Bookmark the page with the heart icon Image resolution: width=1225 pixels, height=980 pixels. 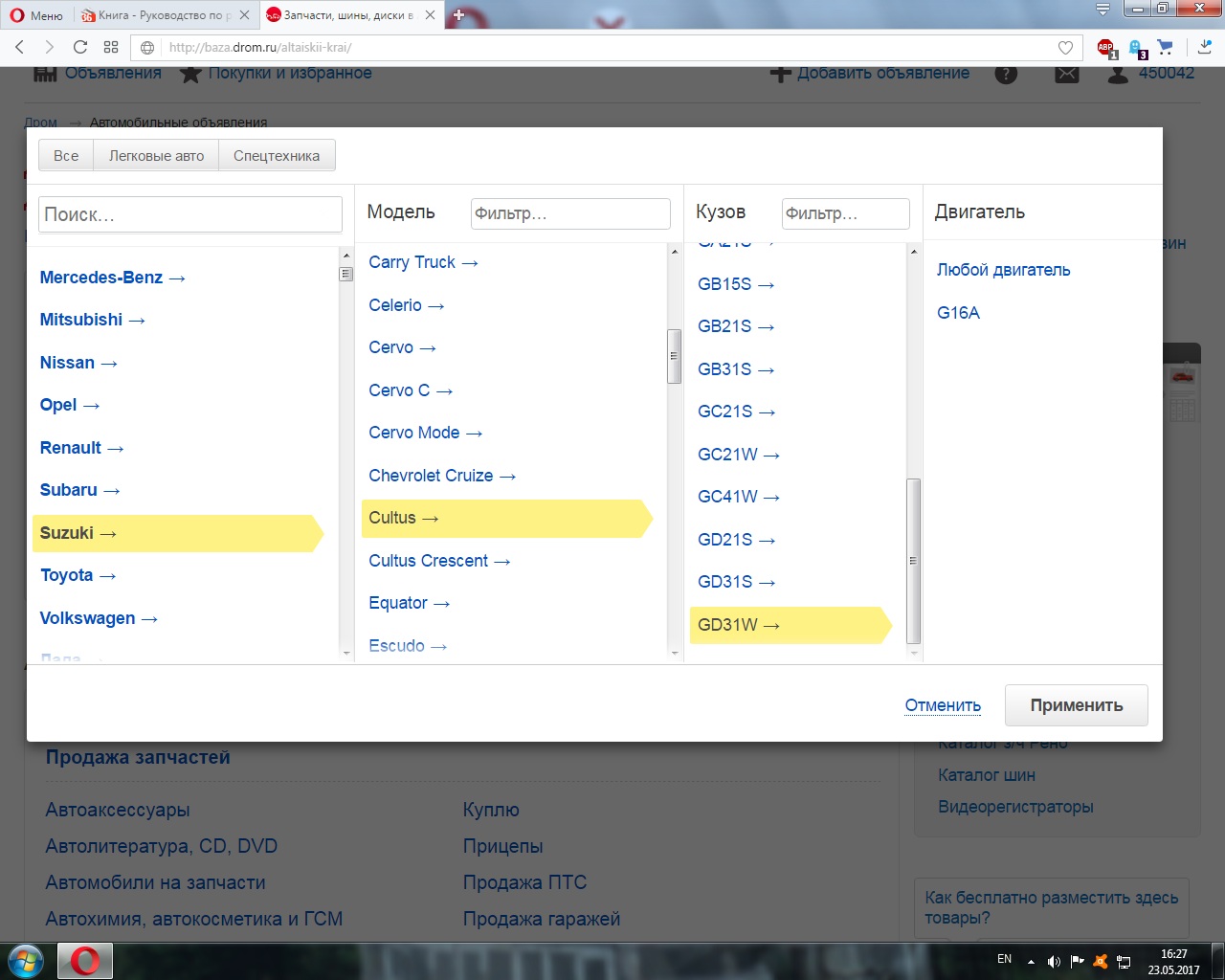click(x=1065, y=47)
